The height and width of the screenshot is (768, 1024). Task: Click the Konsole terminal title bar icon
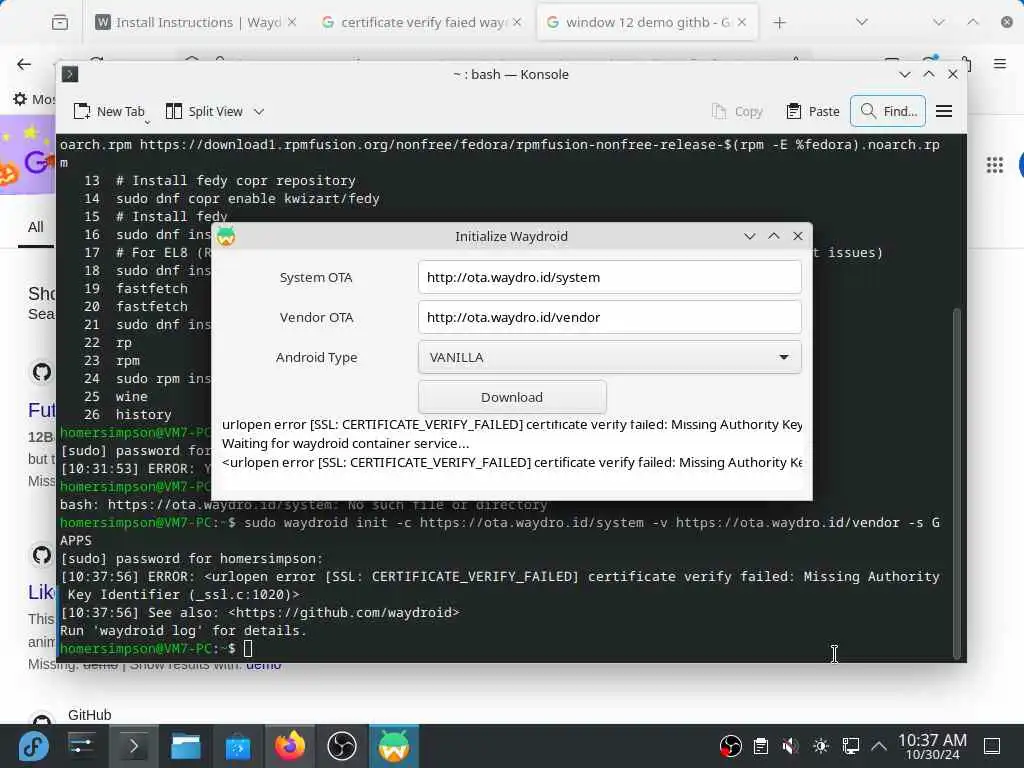pyautogui.click(x=70, y=74)
